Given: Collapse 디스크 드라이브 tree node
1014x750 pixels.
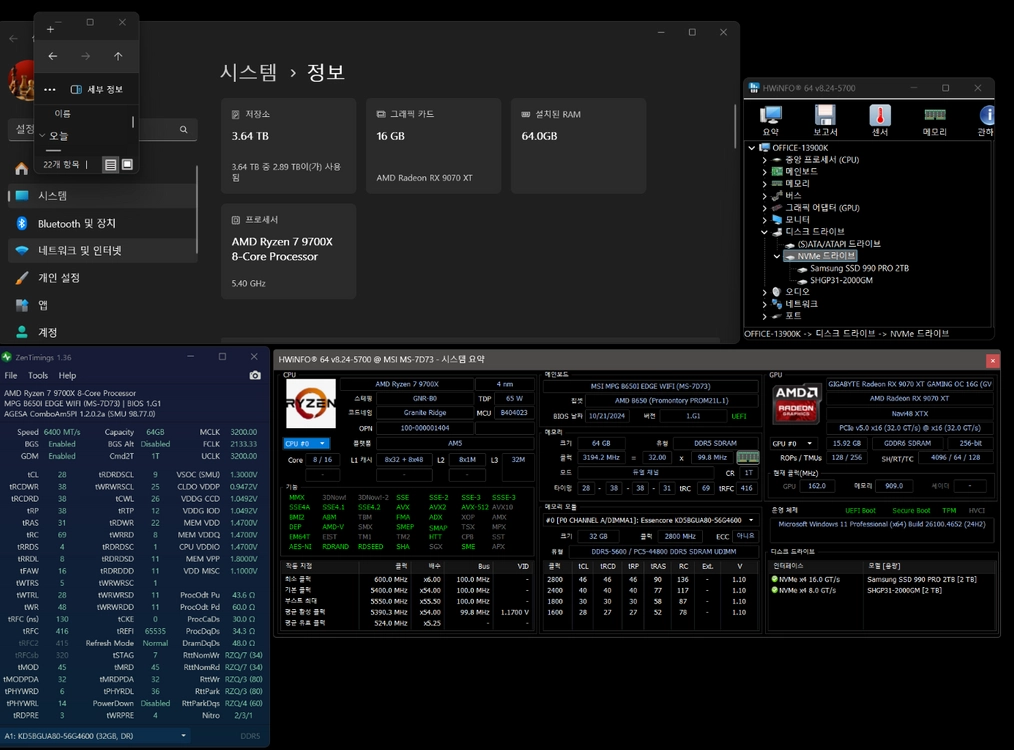Looking at the screenshot, I should point(764,231).
